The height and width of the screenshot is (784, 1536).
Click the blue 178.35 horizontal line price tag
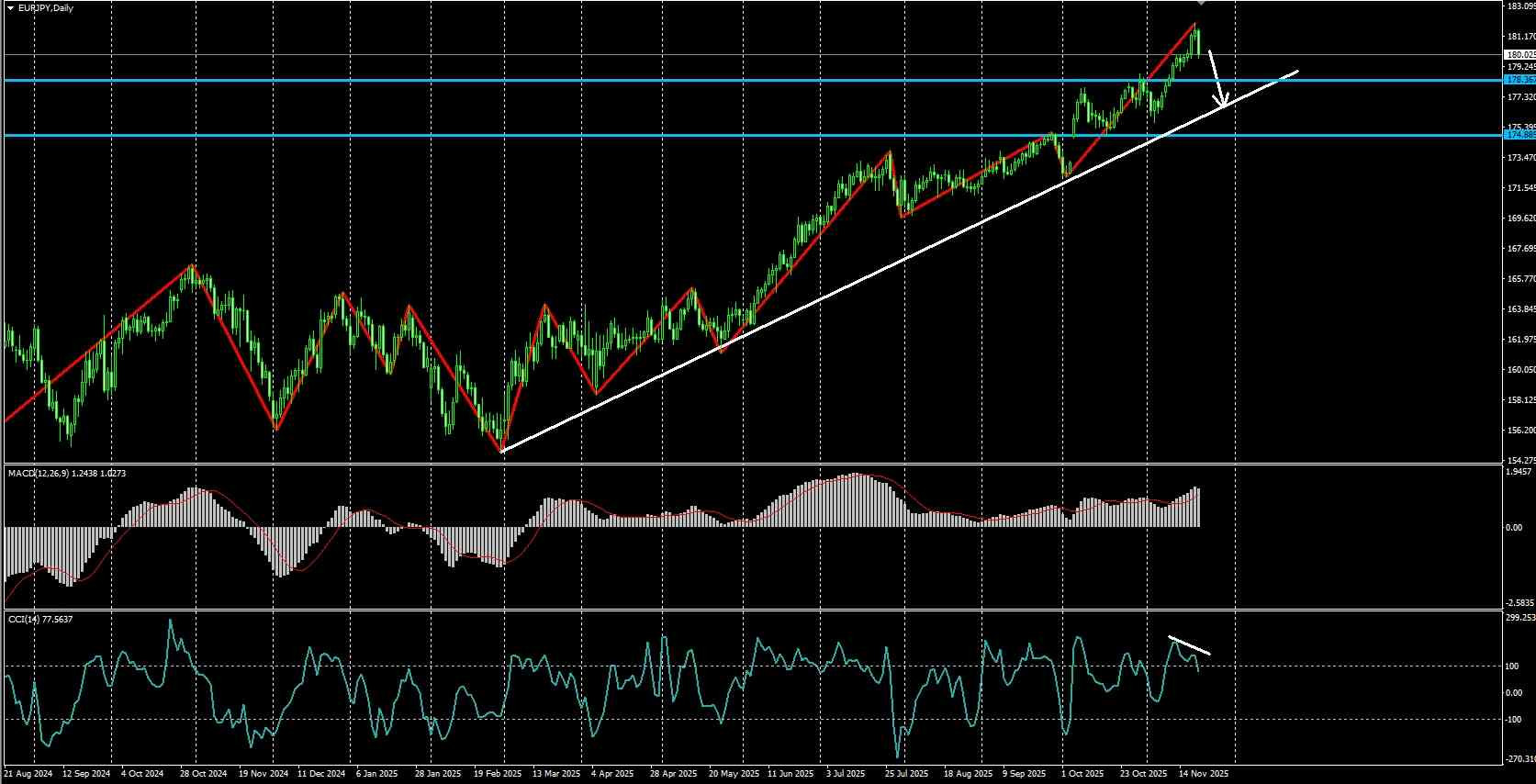coord(1520,80)
